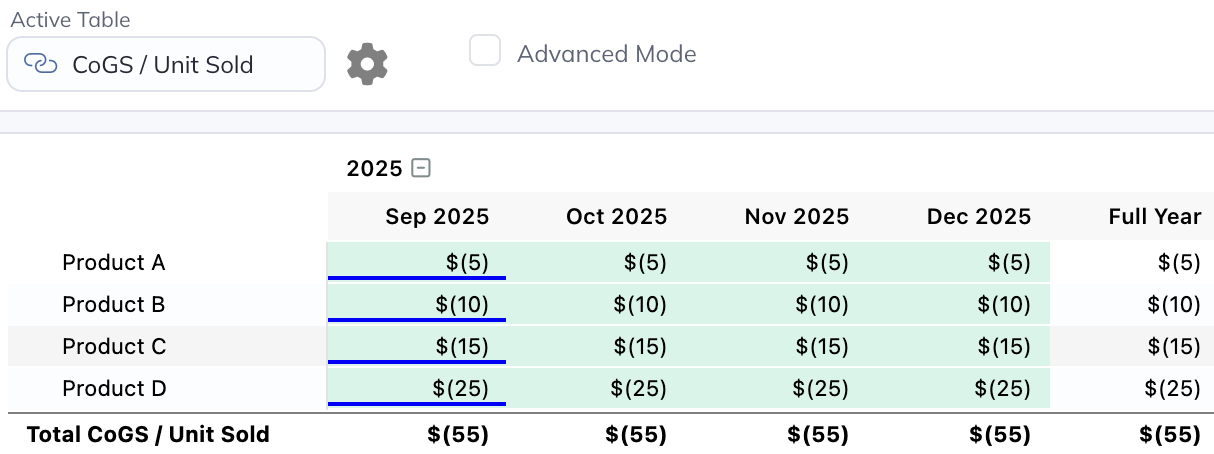The width and height of the screenshot is (1214, 454).
Task: Select the Dec 2025 column header
Action: point(978,216)
